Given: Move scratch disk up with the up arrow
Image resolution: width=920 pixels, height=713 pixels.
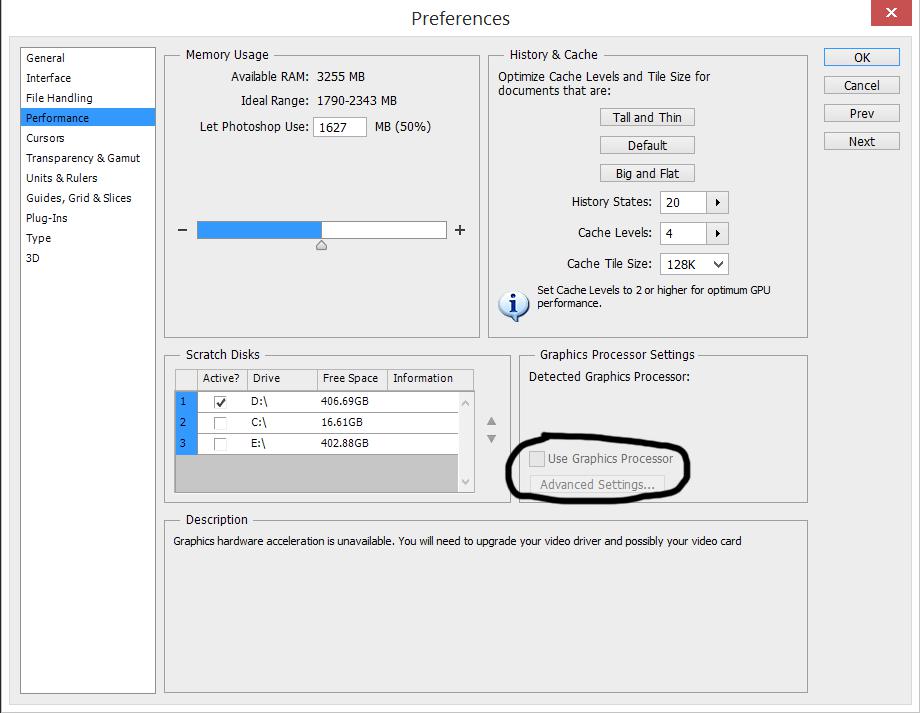Looking at the screenshot, I should (x=492, y=421).
